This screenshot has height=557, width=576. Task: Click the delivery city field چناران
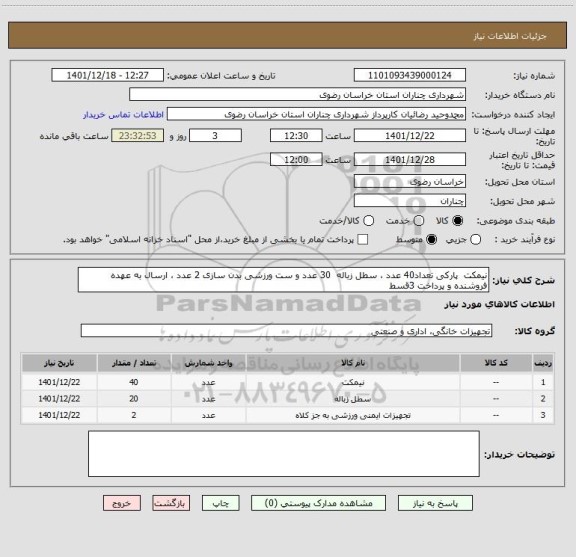pyautogui.click(x=410, y=201)
